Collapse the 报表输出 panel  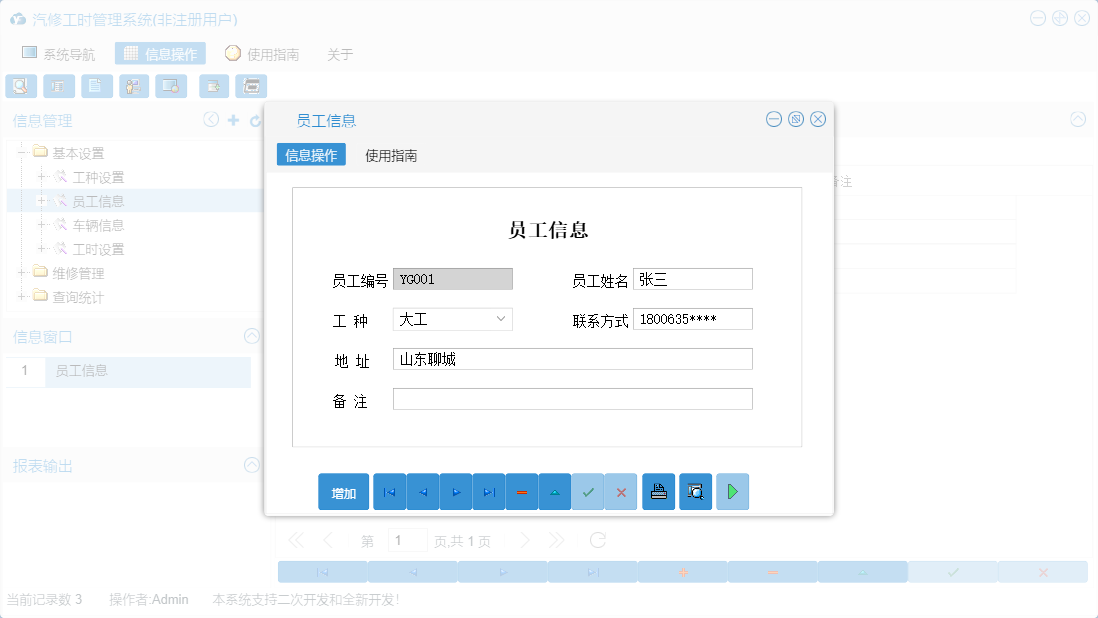pos(251,465)
